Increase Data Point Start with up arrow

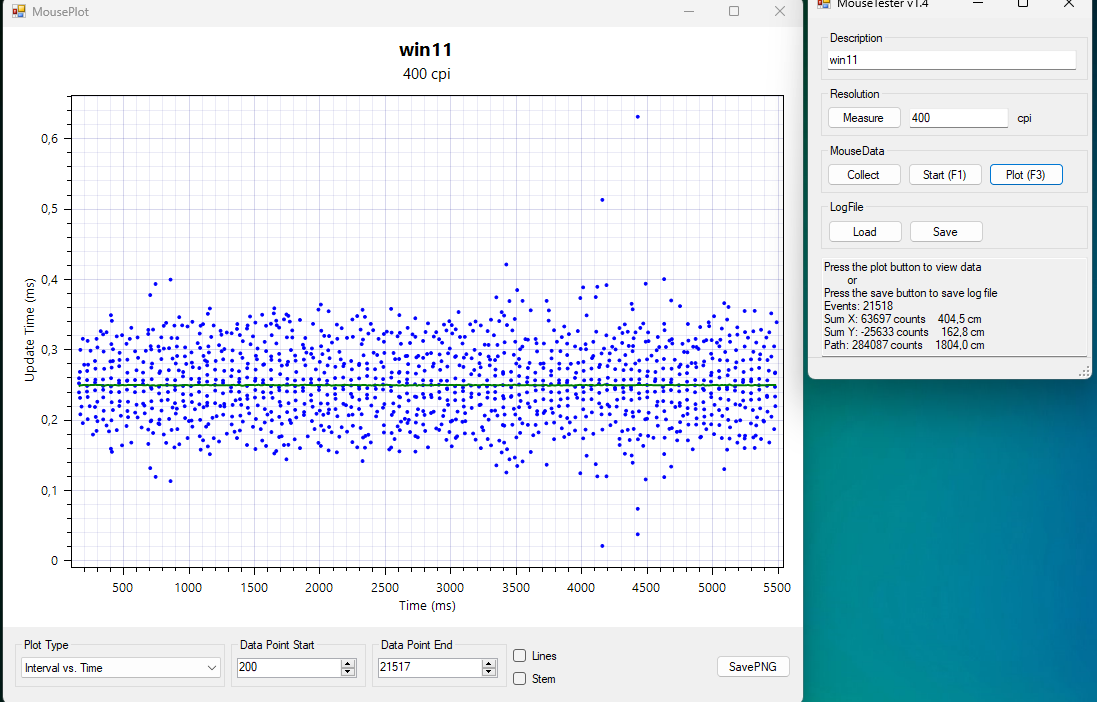pos(348,663)
